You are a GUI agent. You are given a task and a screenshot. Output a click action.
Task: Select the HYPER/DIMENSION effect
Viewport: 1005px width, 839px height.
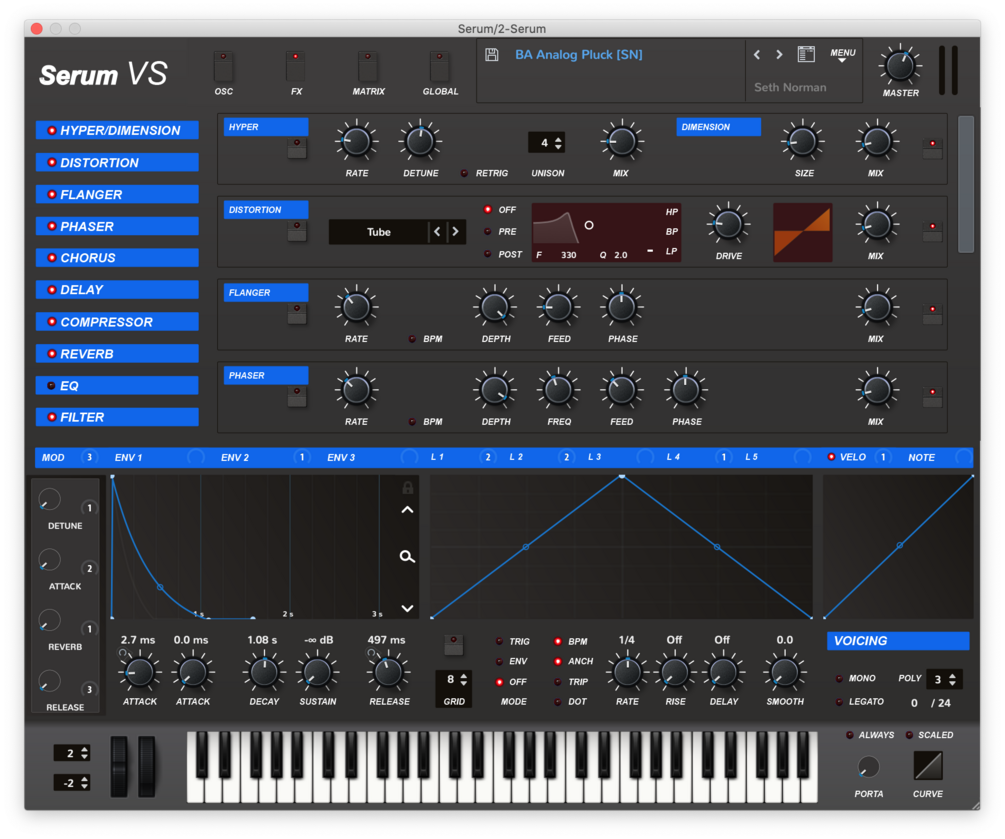click(x=117, y=130)
